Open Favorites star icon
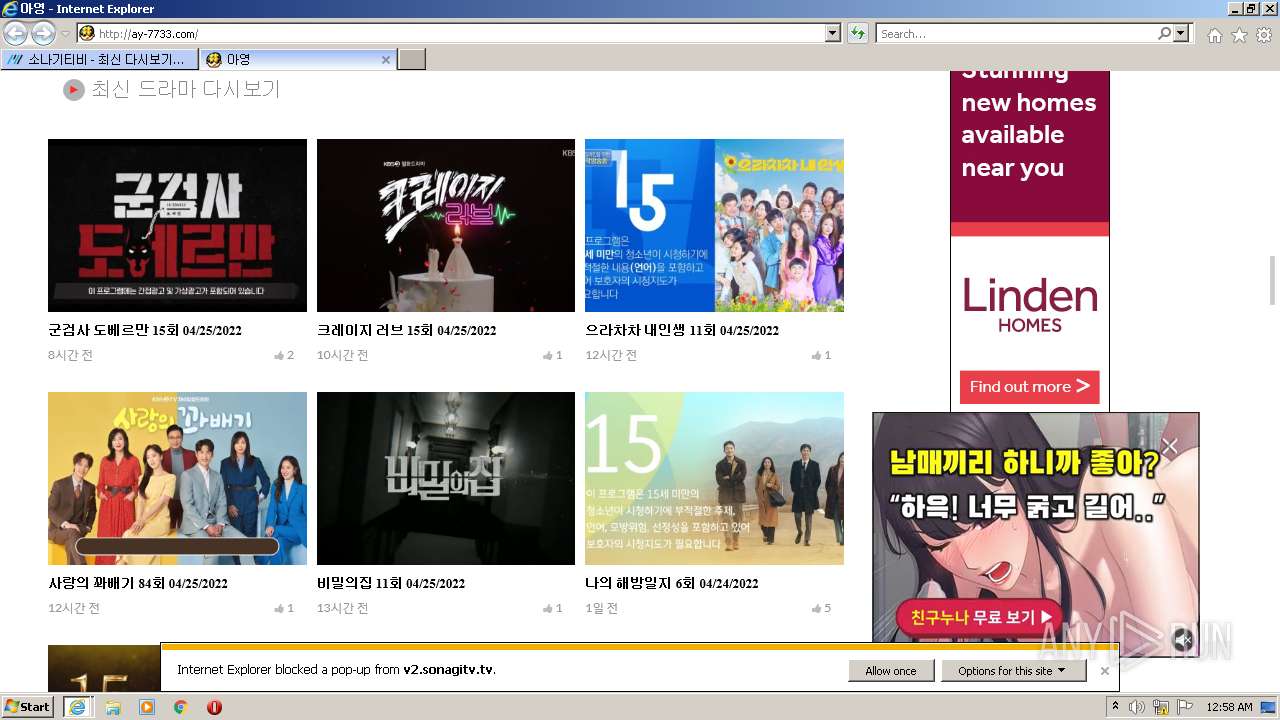The image size is (1280, 720). pyautogui.click(x=1239, y=35)
